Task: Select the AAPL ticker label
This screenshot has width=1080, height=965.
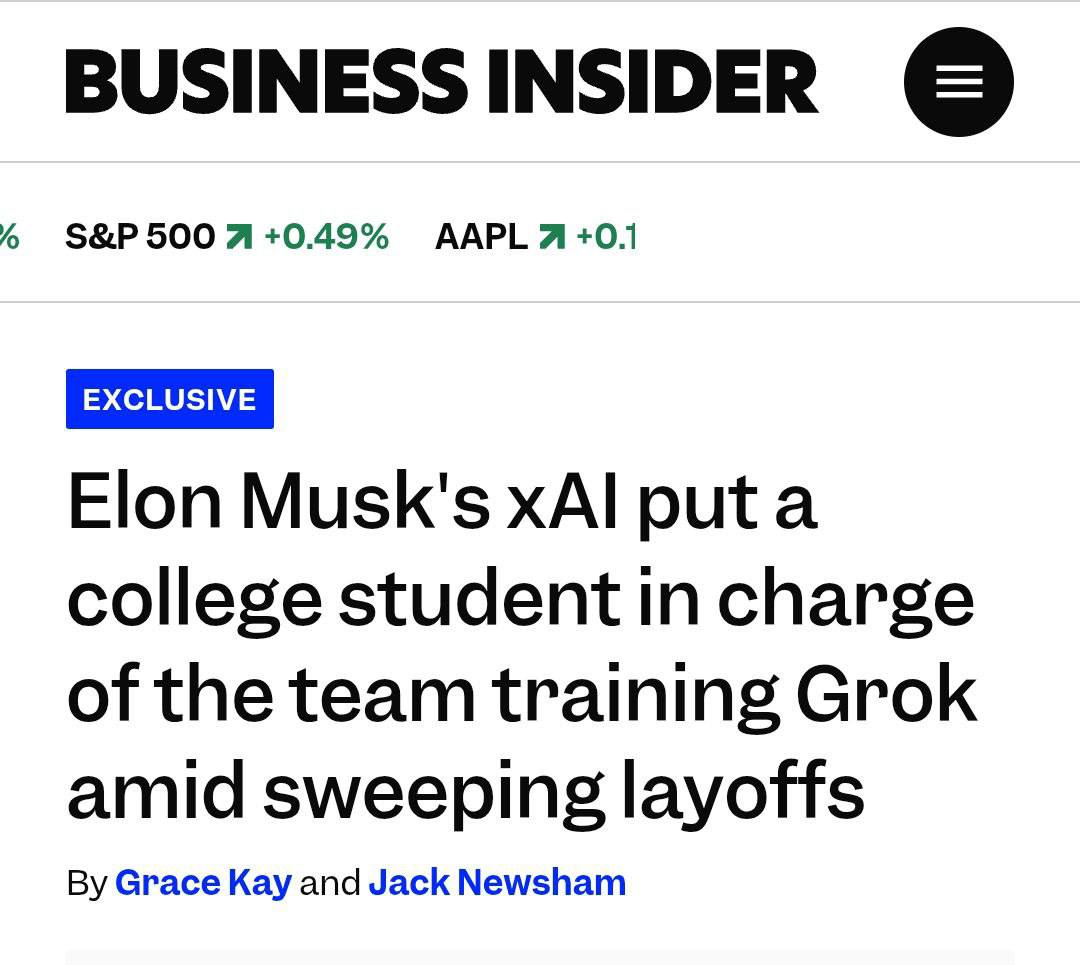Action: [481, 237]
